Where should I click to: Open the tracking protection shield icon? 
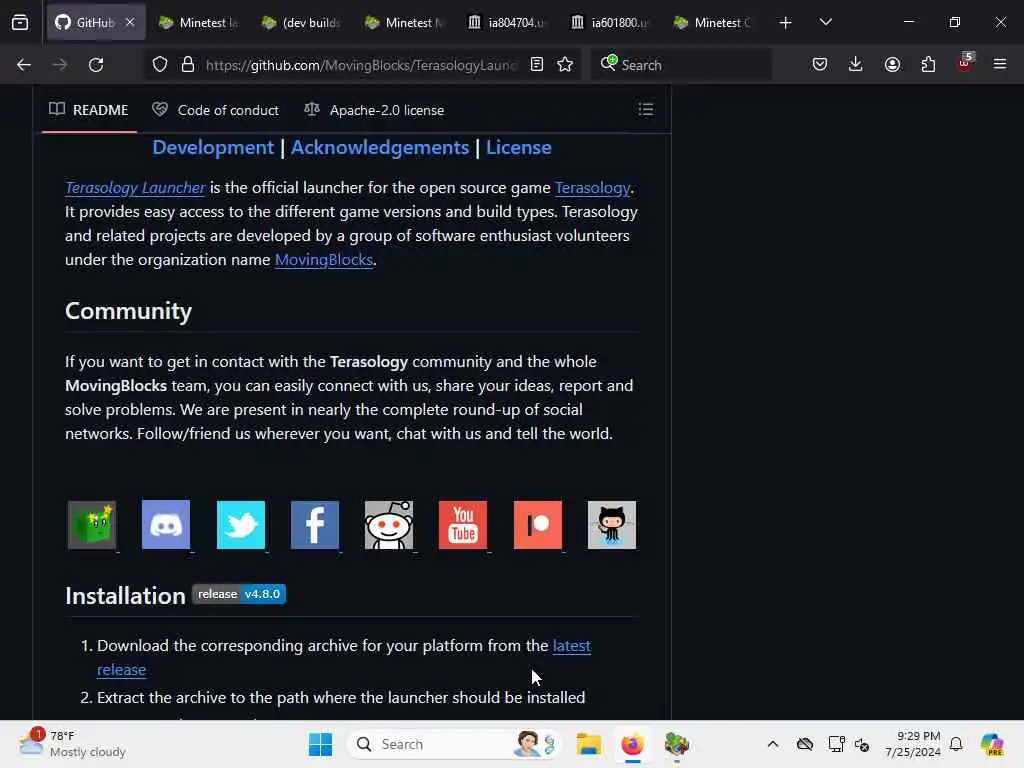(160, 65)
